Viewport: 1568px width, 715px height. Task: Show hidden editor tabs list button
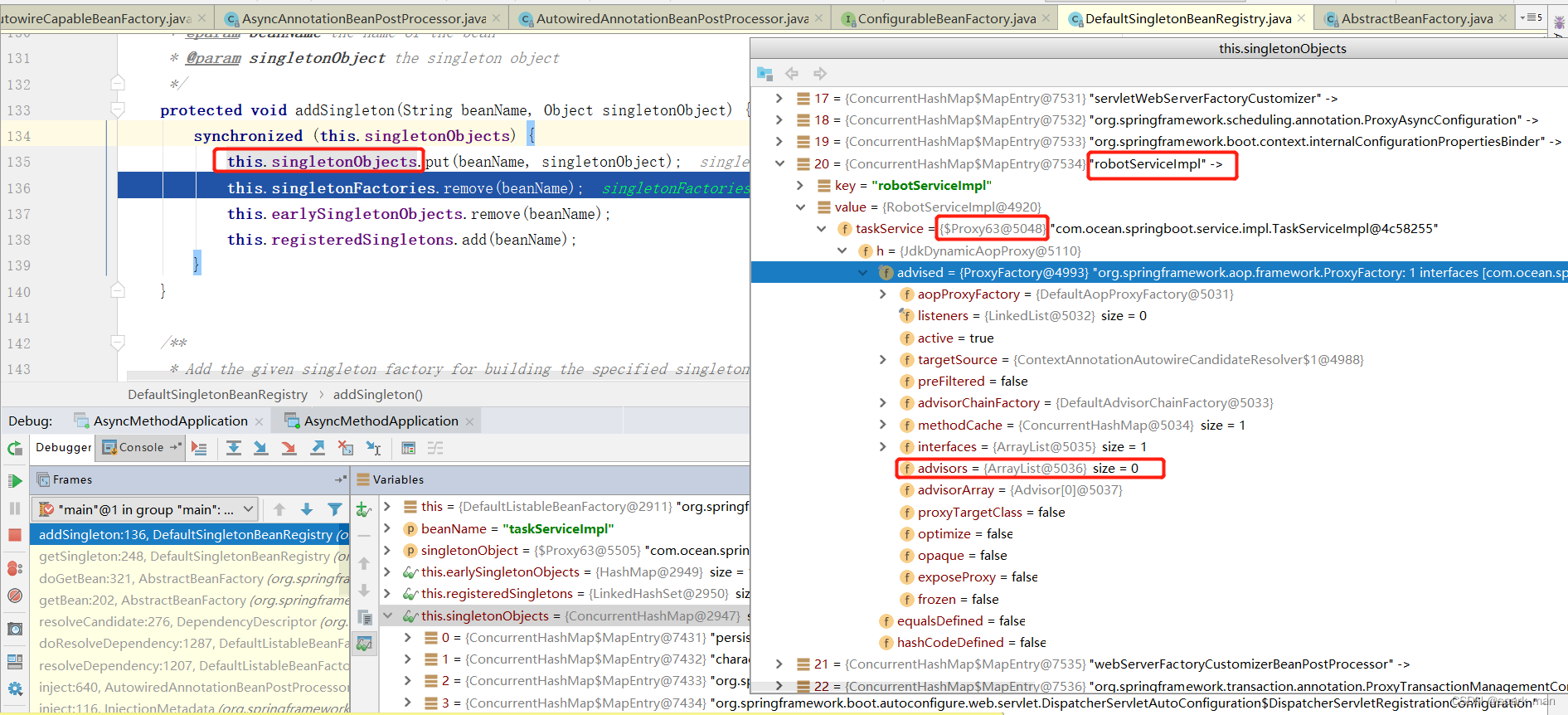point(1532,17)
